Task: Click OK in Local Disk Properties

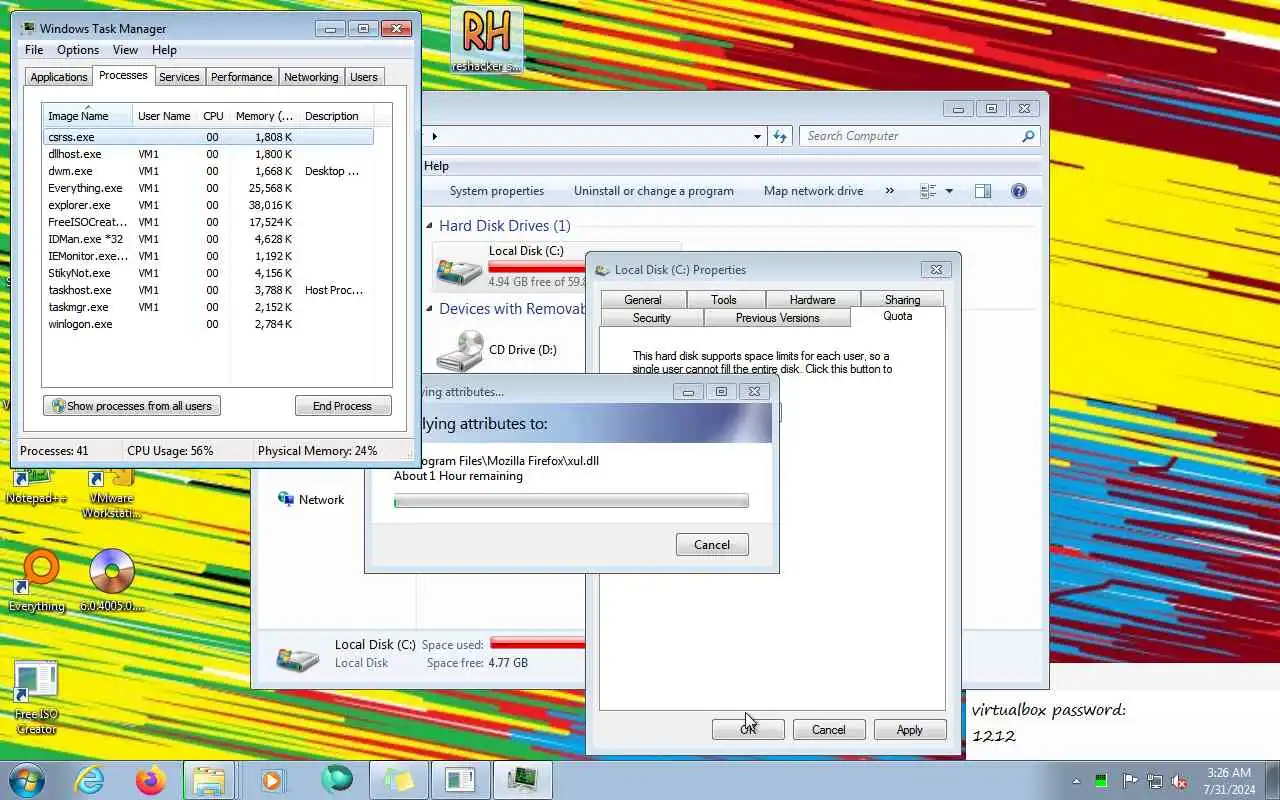Action: (748, 730)
